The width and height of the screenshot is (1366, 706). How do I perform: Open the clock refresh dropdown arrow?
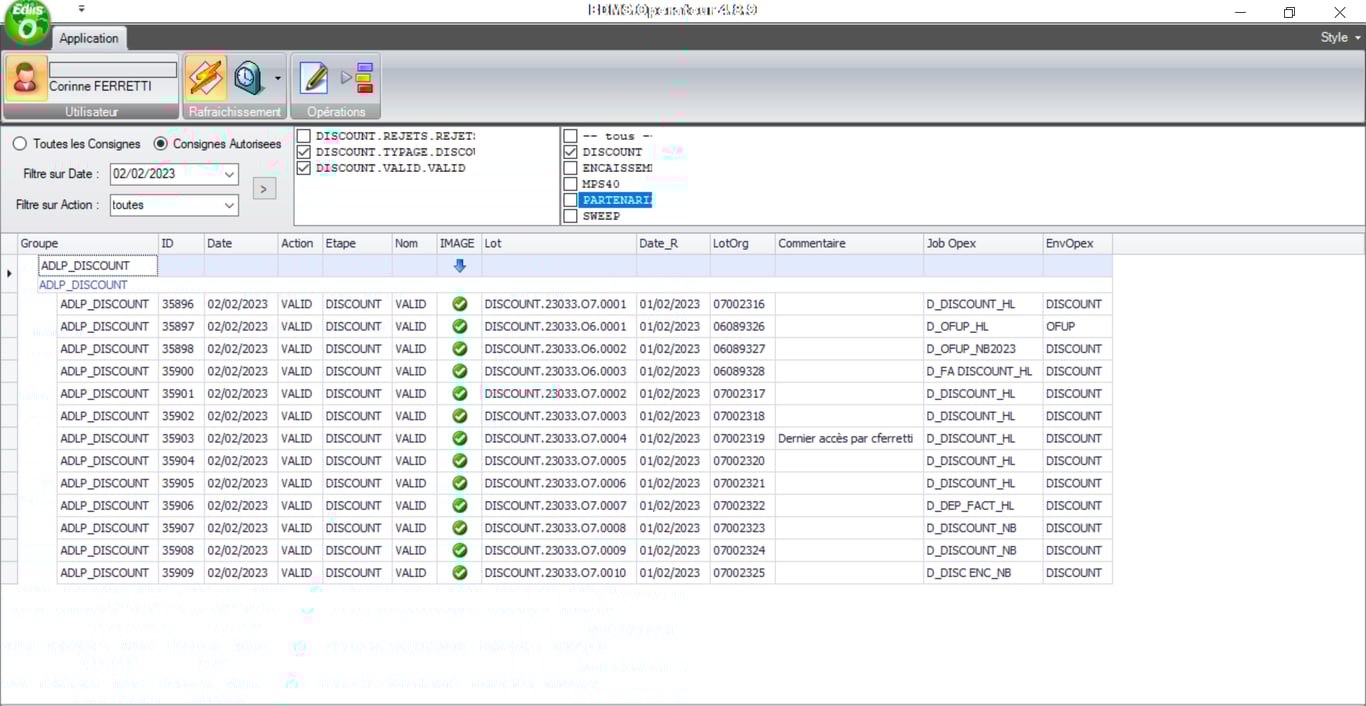pos(277,78)
